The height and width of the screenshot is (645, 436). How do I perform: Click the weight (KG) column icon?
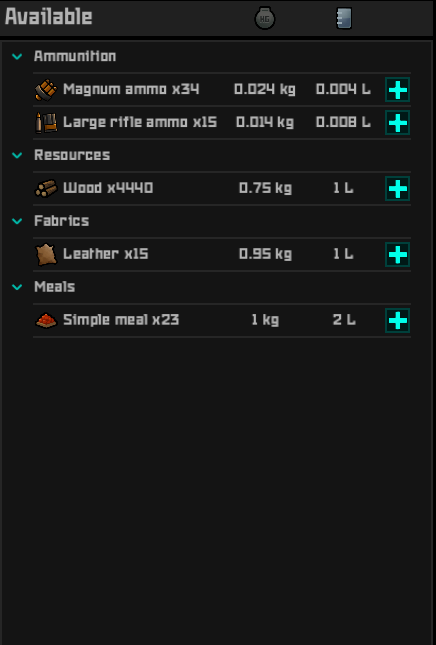tap(264, 19)
